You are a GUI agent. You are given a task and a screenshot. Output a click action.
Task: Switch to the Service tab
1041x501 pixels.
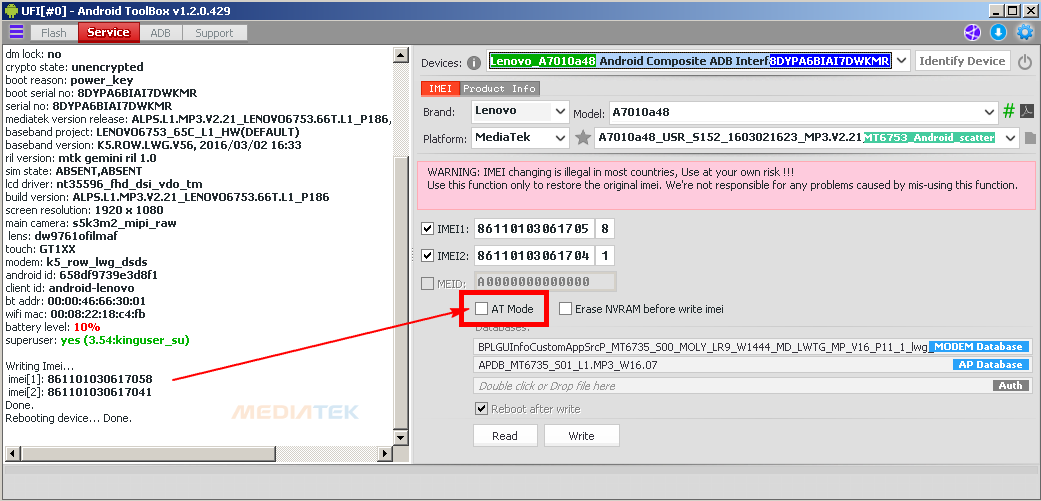coord(109,32)
